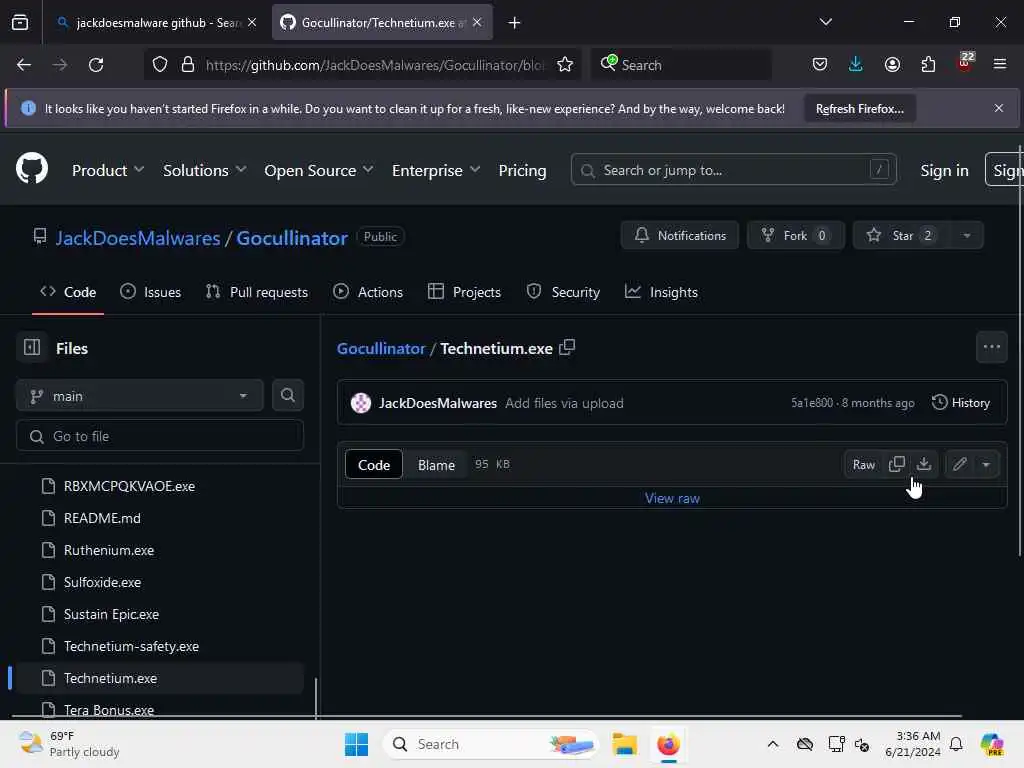The image size is (1024, 768).
Task: Open a new browser tab
Action: (514, 23)
